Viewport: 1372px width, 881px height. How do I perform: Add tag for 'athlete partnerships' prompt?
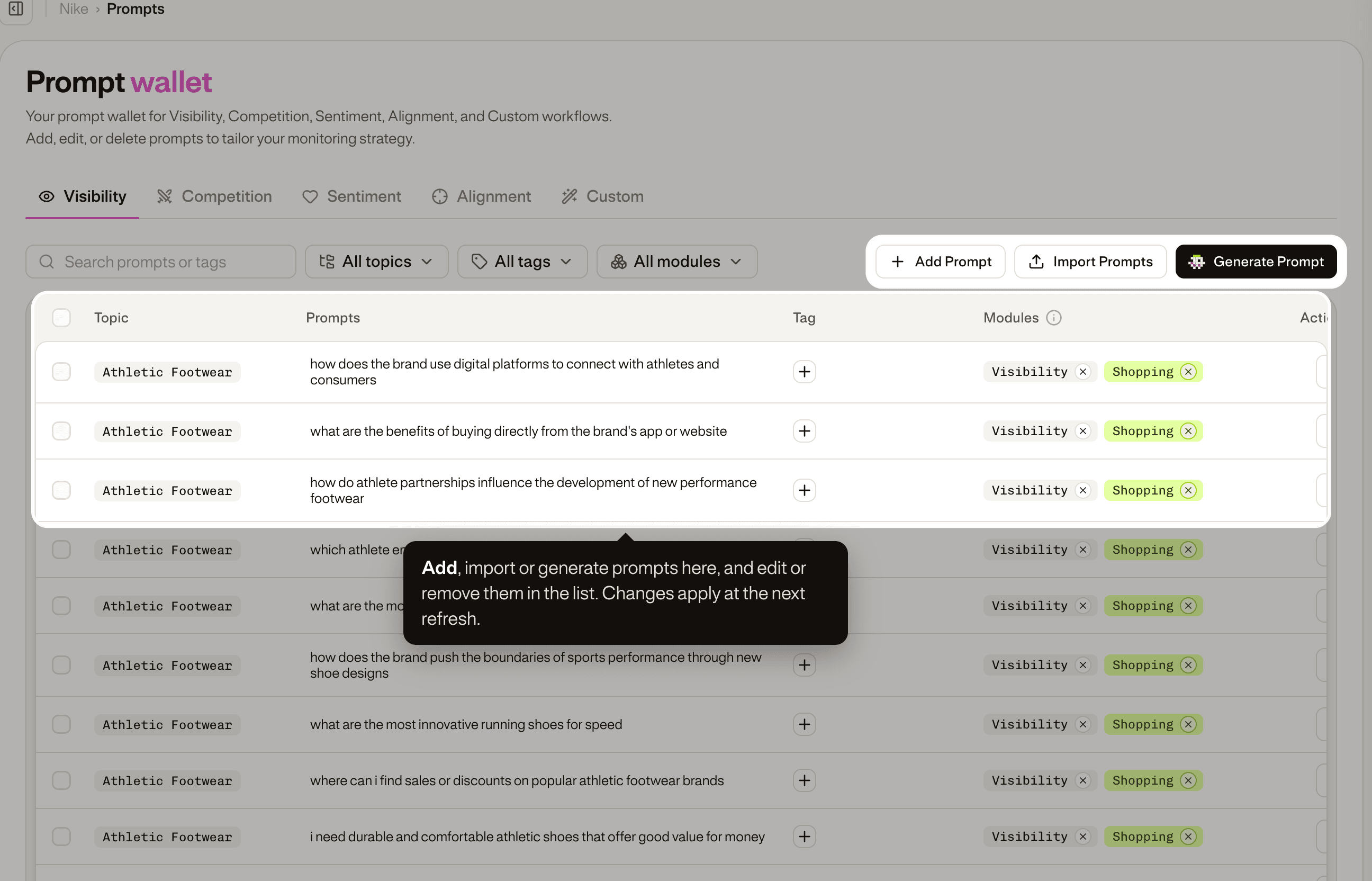click(x=804, y=490)
